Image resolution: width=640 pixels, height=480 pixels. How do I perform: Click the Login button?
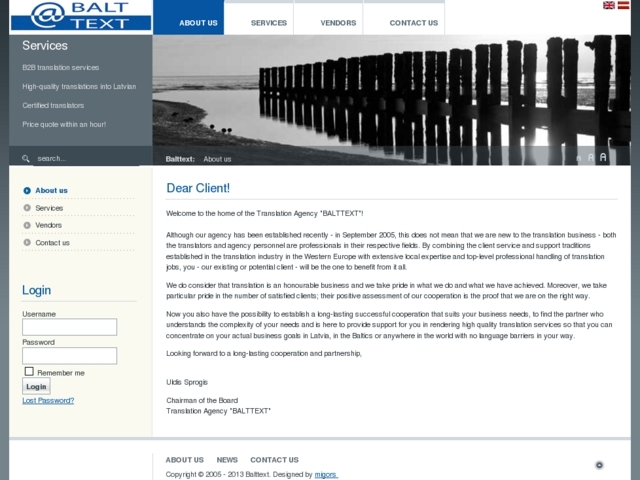[x=36, y=387]
